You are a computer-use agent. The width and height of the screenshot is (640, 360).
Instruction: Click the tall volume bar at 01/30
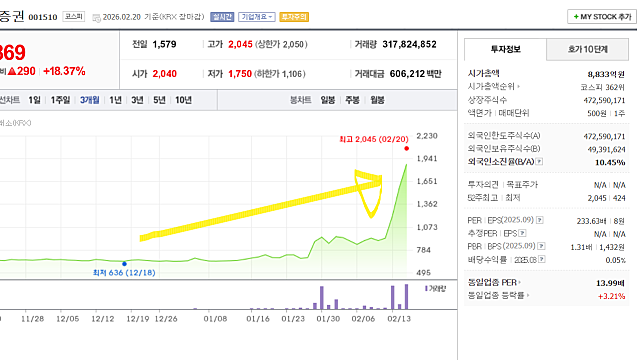(x=322, y=298)
